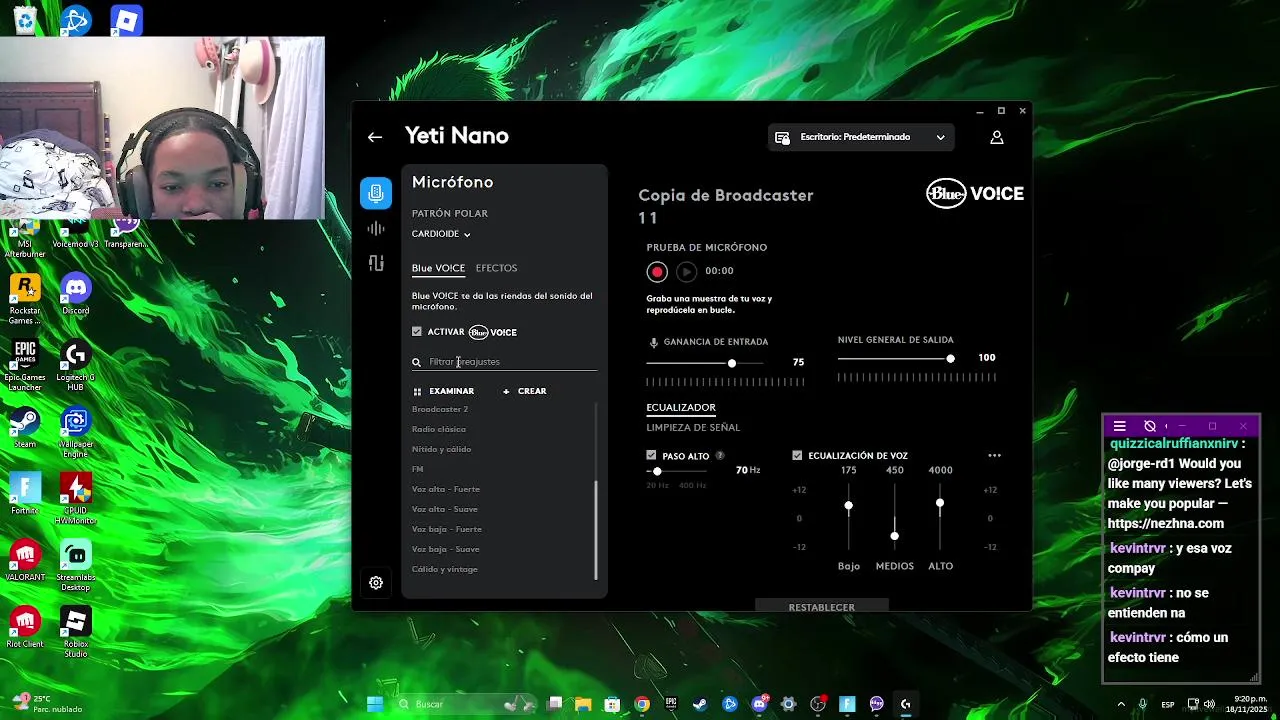Image resolution: width=1280 pixels, height=720 pixels.
Task: Open the mixer sidebar icon in G HUB
Action: pos(376,263)
